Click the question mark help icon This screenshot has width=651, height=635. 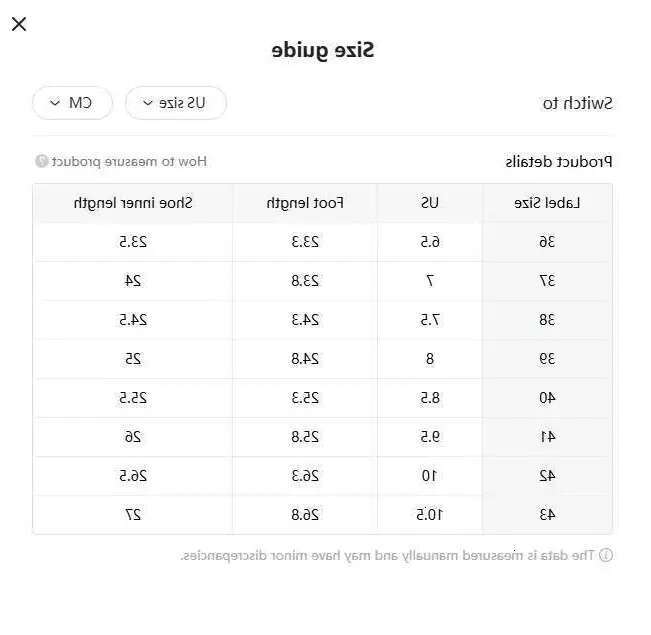42,161
